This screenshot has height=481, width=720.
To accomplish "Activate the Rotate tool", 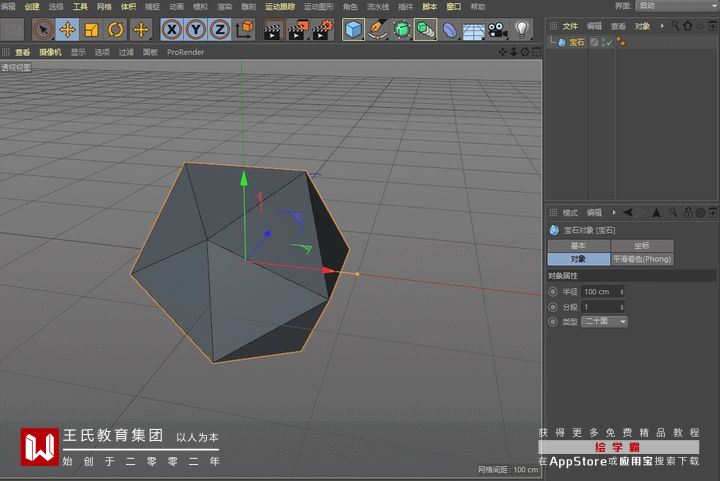I will click(x=116, y=30).
